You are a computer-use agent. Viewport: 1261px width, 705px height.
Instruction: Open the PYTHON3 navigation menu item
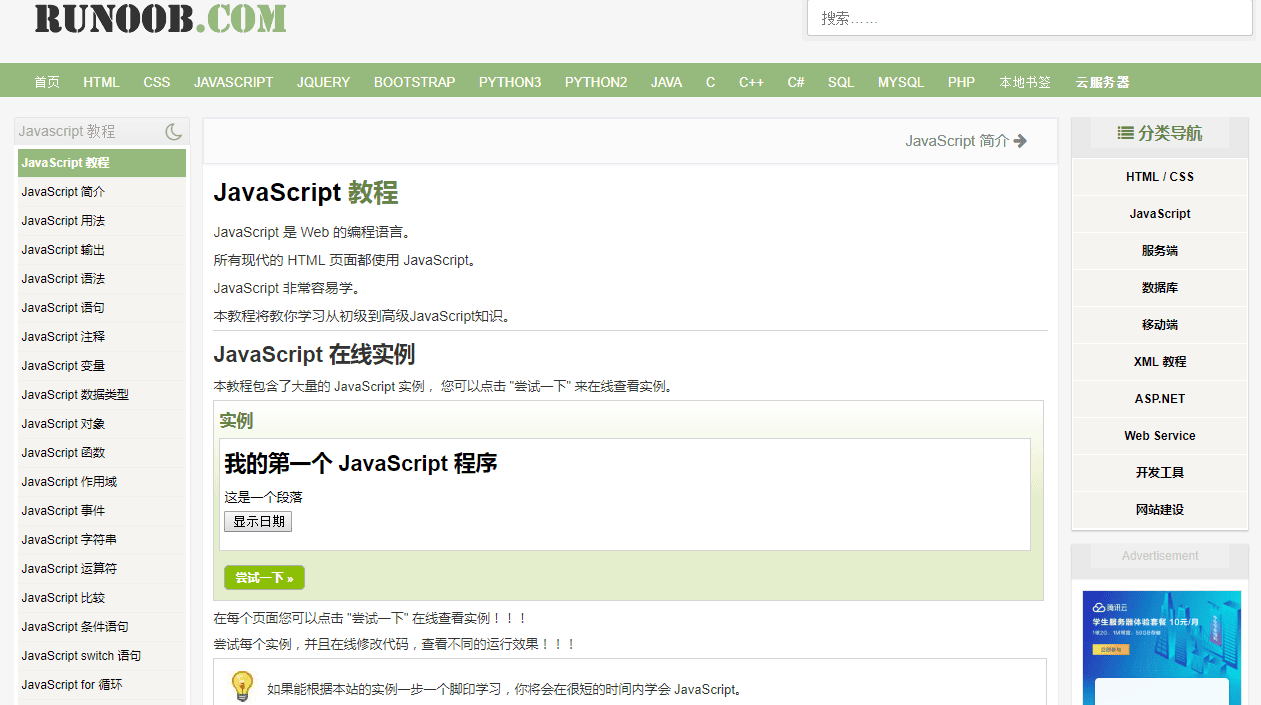[510, 82]
